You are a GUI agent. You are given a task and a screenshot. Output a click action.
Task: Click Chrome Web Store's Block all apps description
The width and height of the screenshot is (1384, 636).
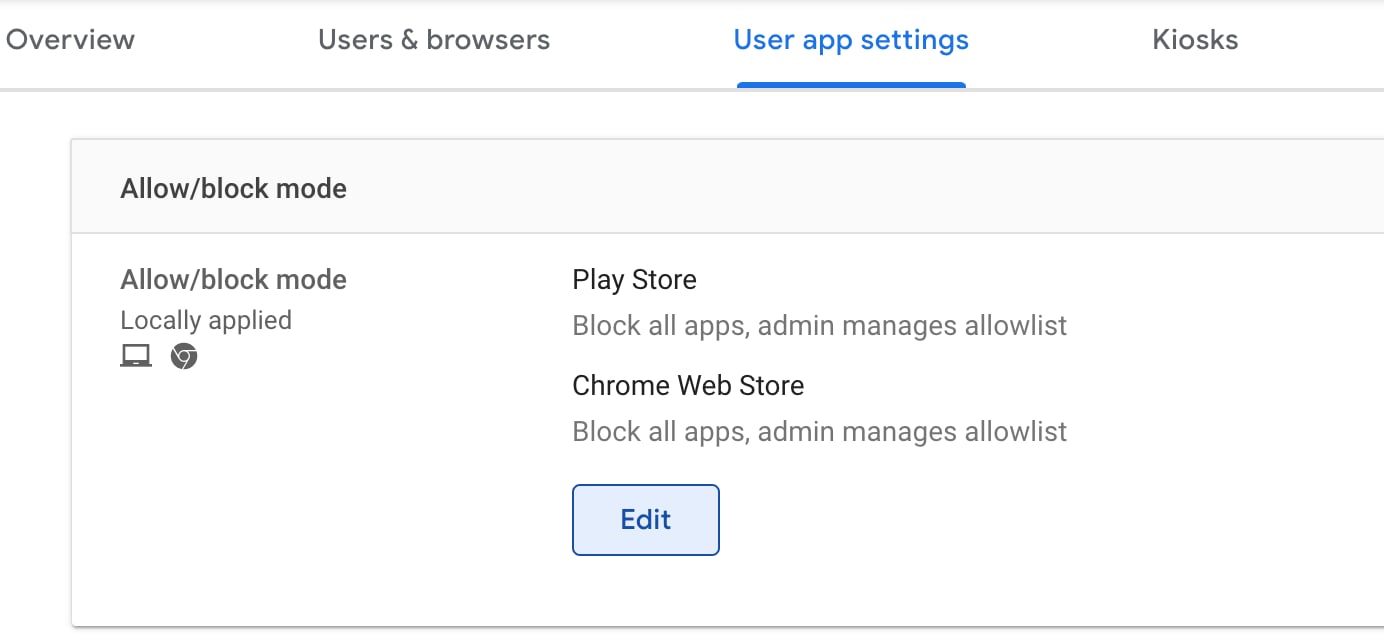819,432
